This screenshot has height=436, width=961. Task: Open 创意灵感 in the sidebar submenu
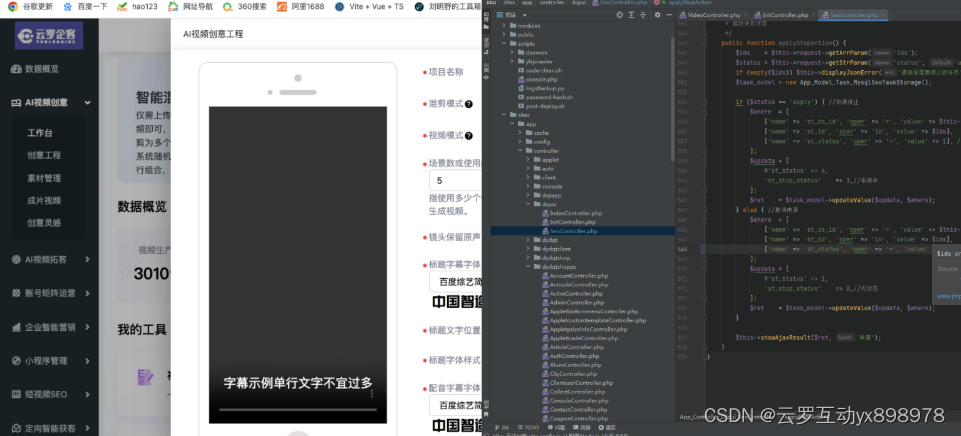point(44,223)
